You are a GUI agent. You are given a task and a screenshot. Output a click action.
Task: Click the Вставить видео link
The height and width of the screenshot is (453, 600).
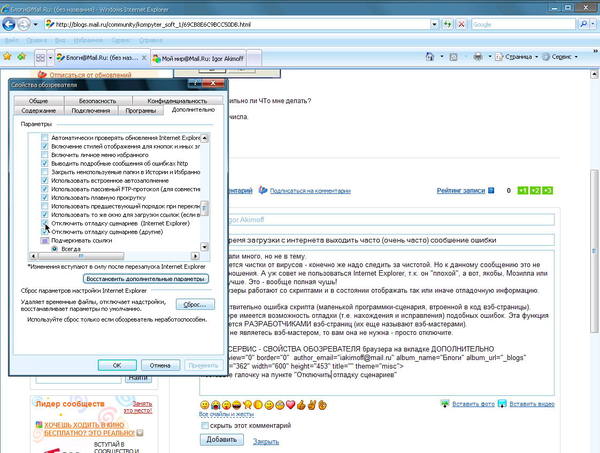532,404
